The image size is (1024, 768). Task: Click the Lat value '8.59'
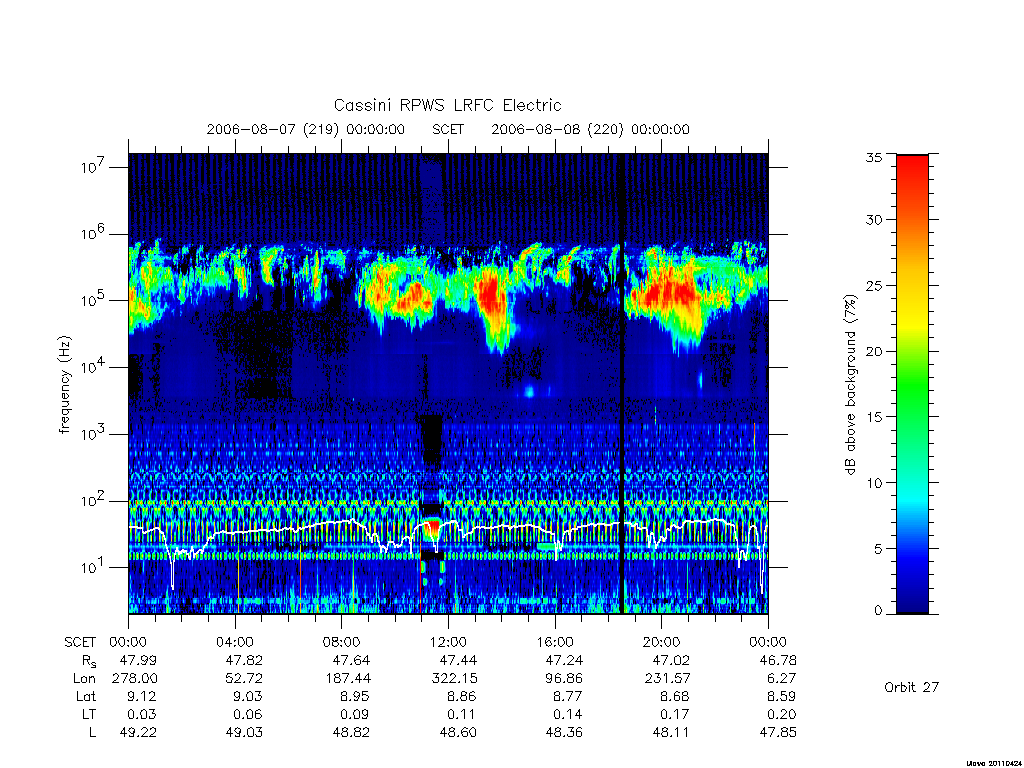coord(782,696)
